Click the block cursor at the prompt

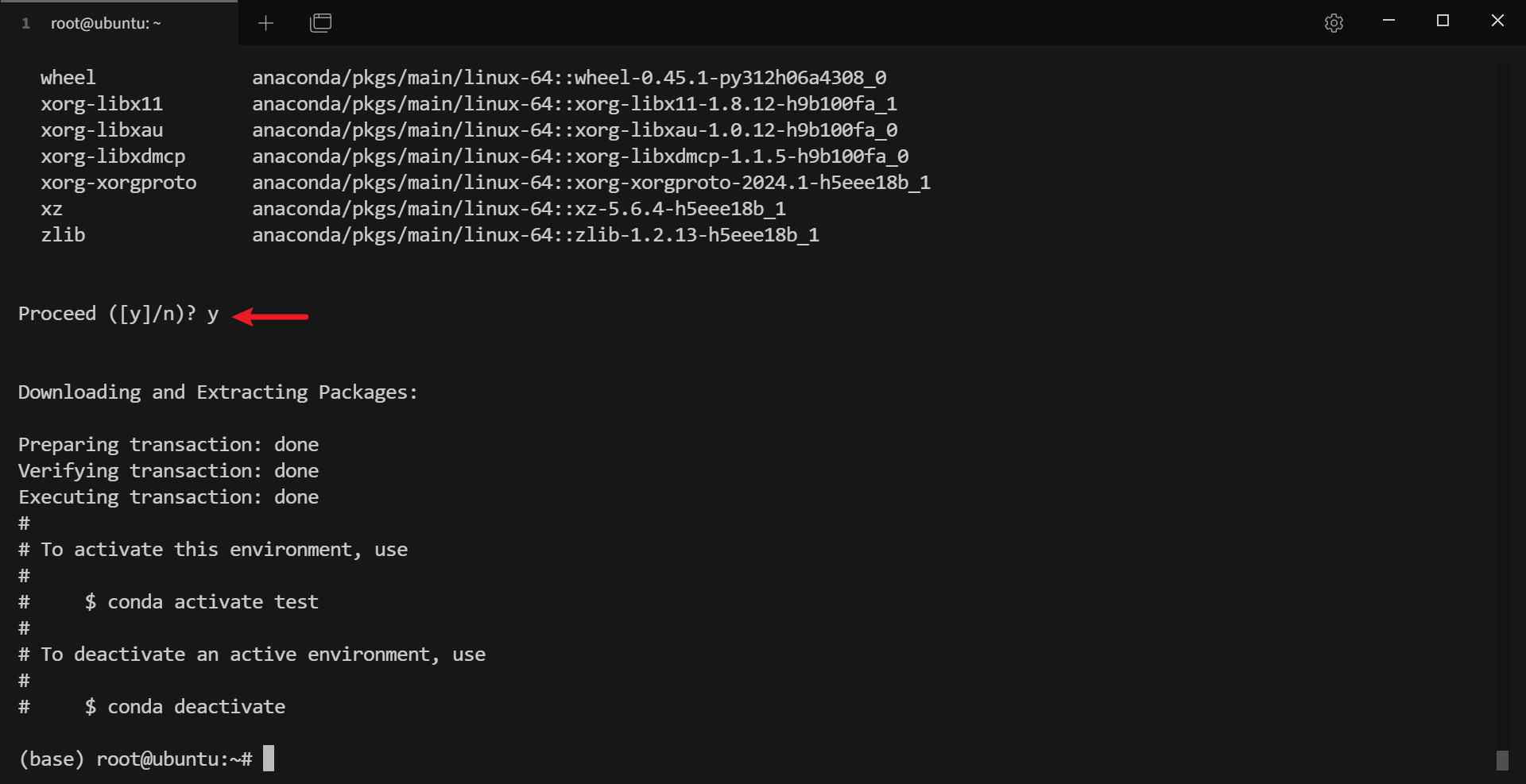[269, 759]
